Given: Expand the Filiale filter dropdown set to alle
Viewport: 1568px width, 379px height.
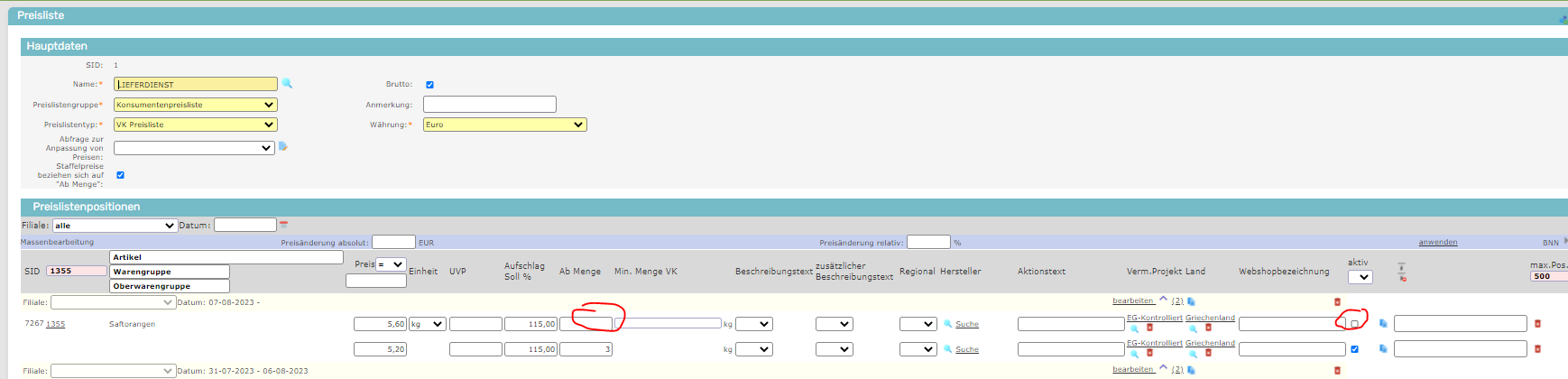Looking at the screenshot, I should (x=114, y=226).
